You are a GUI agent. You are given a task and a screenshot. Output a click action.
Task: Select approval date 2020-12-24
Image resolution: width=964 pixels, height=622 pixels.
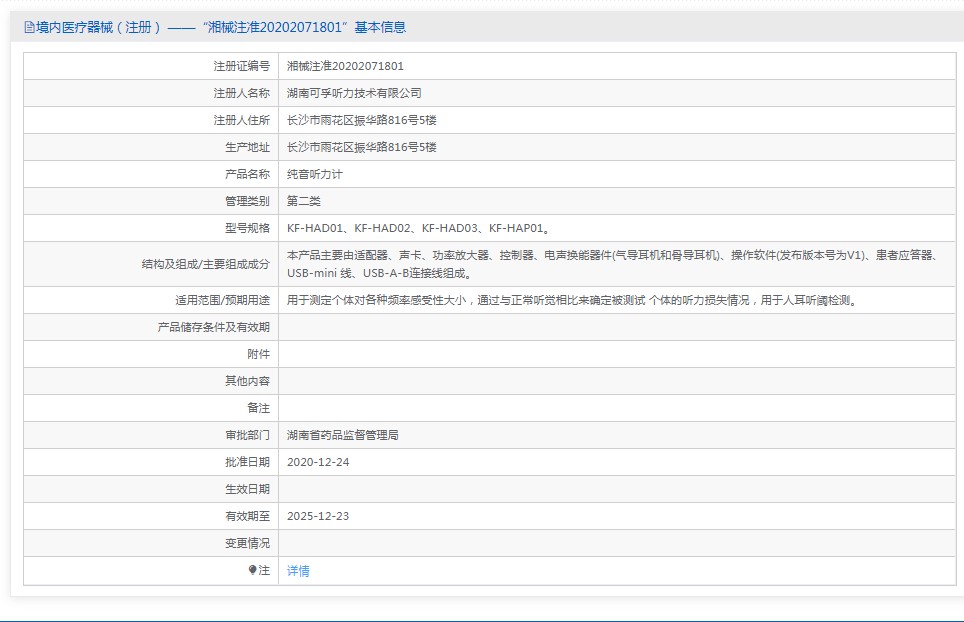[x=318, y=462]
